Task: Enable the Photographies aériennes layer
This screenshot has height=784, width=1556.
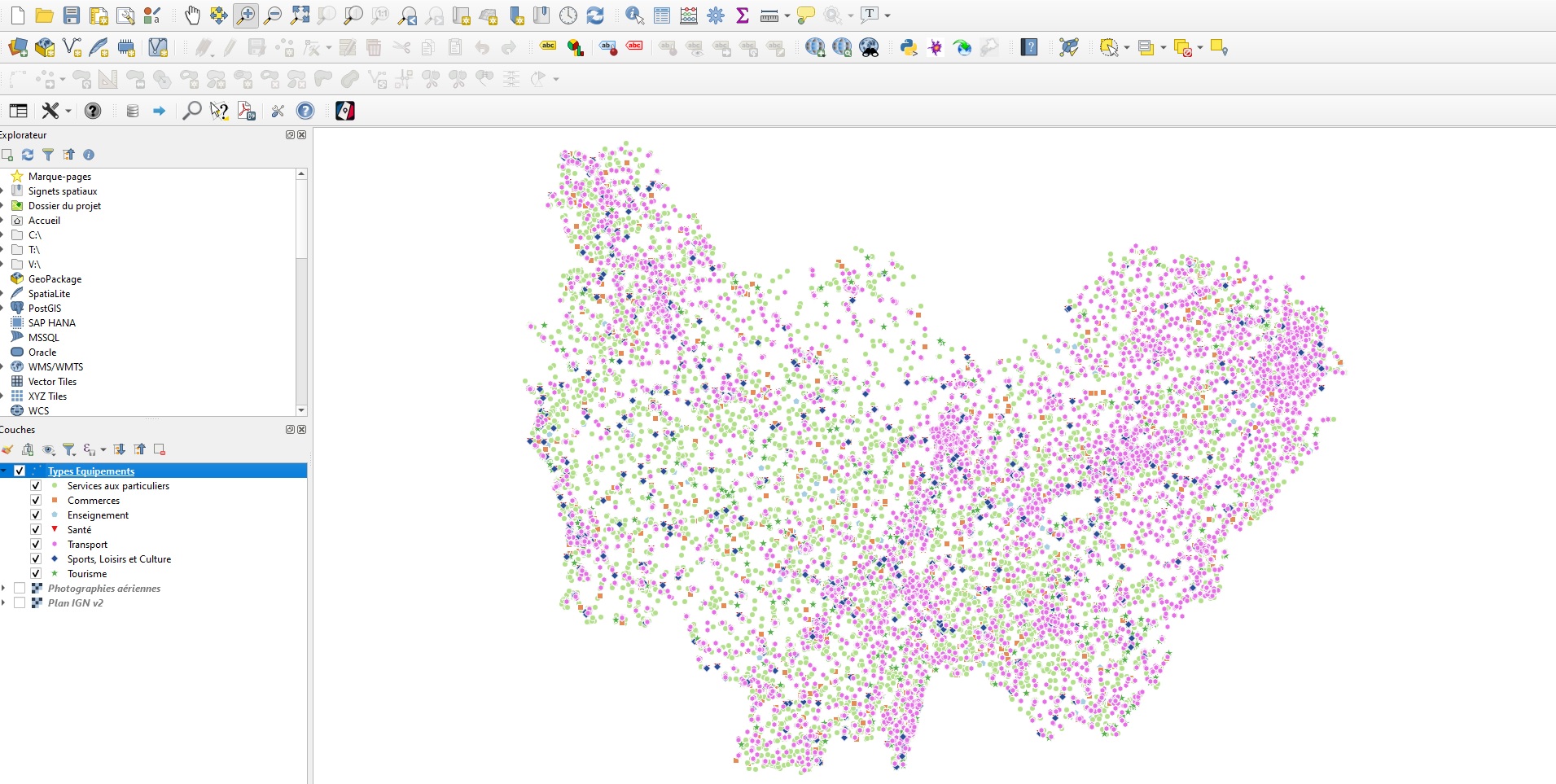Action: tap(20, 588)
